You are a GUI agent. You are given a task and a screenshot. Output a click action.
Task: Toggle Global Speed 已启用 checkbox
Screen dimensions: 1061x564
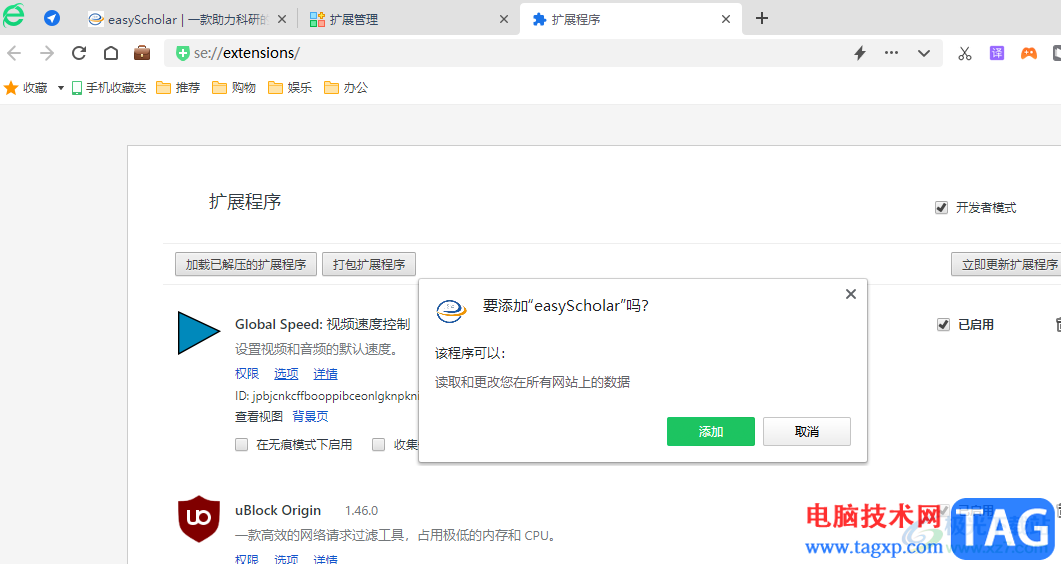943,325
